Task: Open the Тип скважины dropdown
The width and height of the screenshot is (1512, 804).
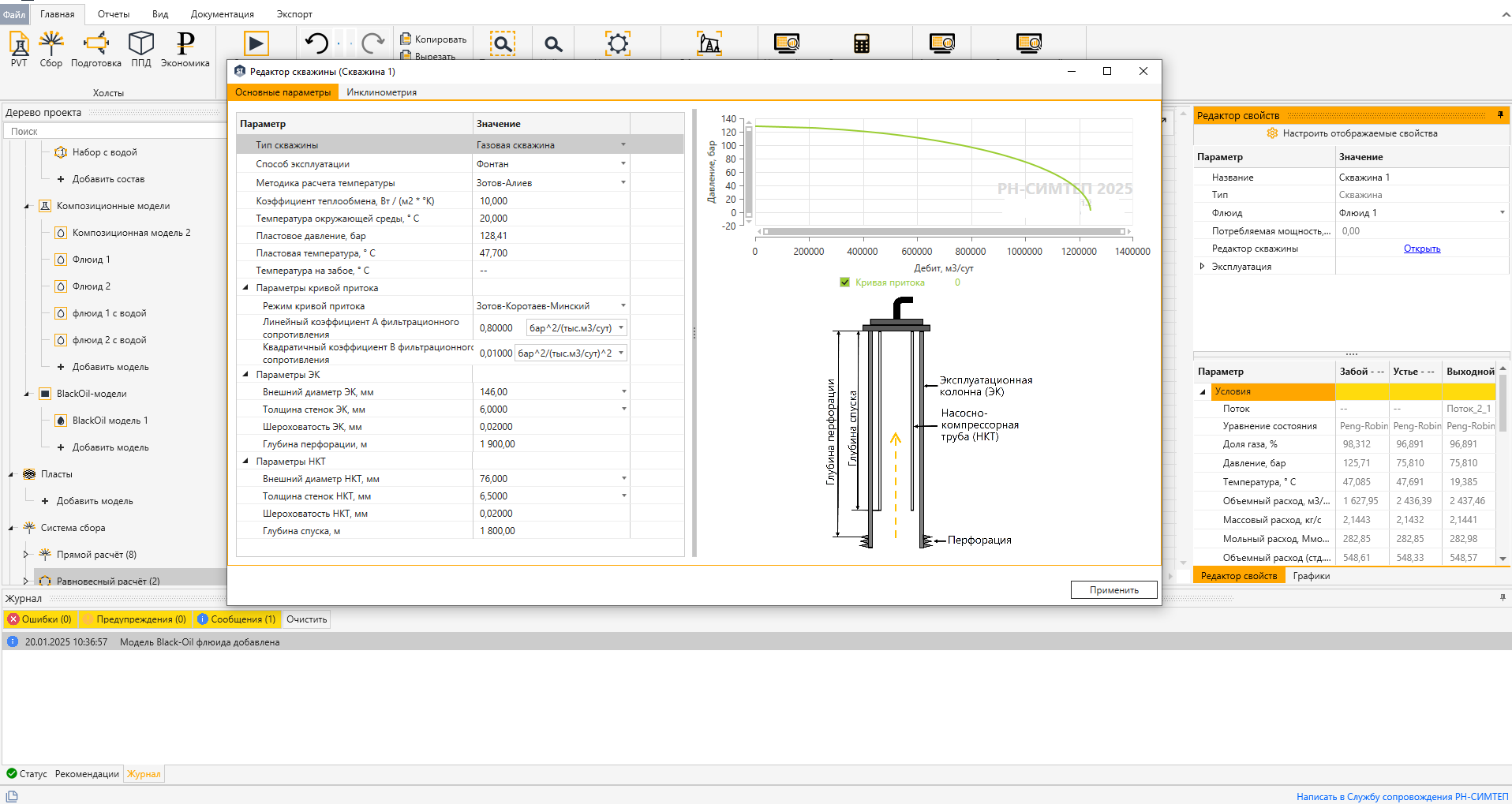Action: 623,144
